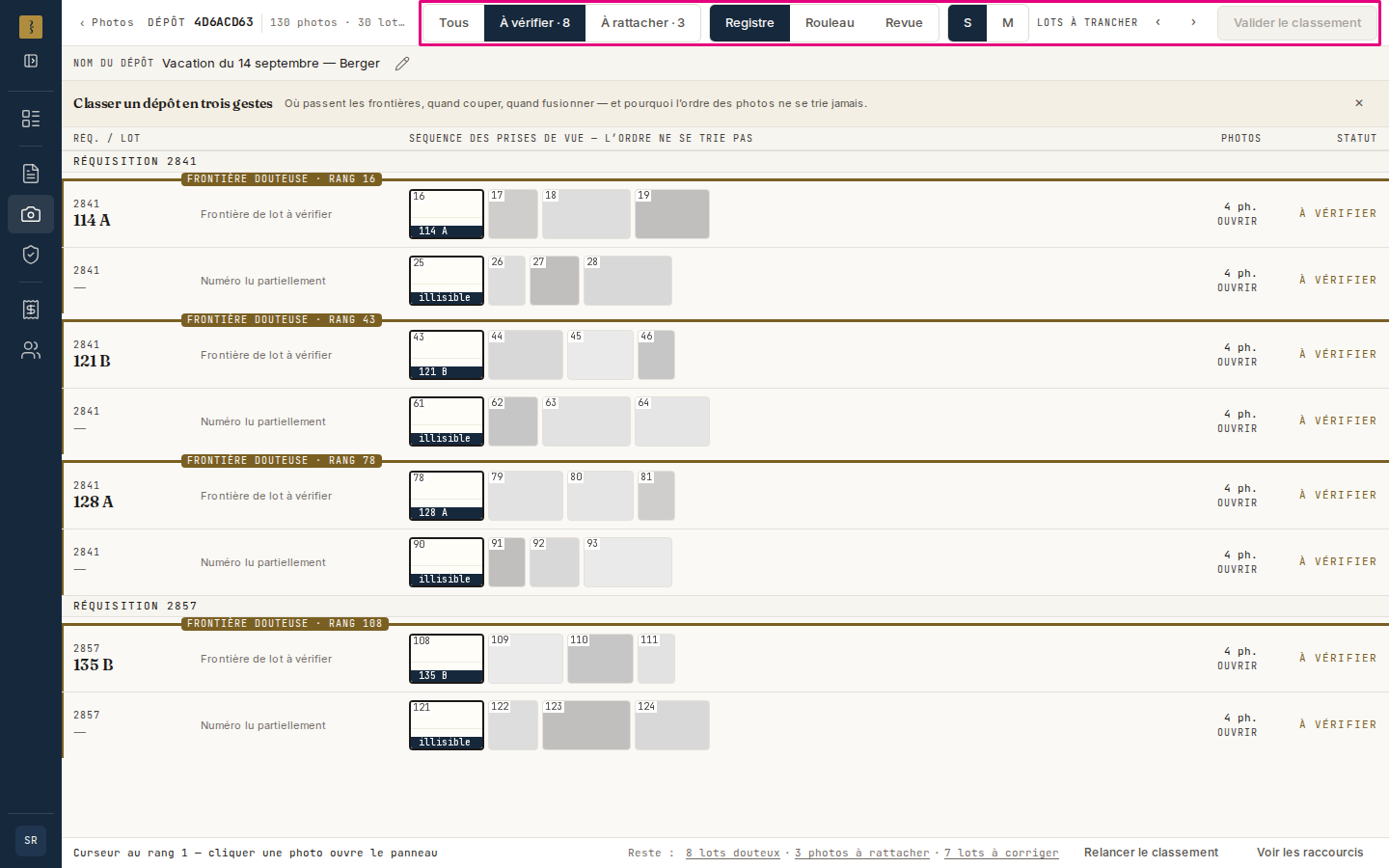Click Relancer le classement
Screen dimensions: 1389x868
(1151, 853)
